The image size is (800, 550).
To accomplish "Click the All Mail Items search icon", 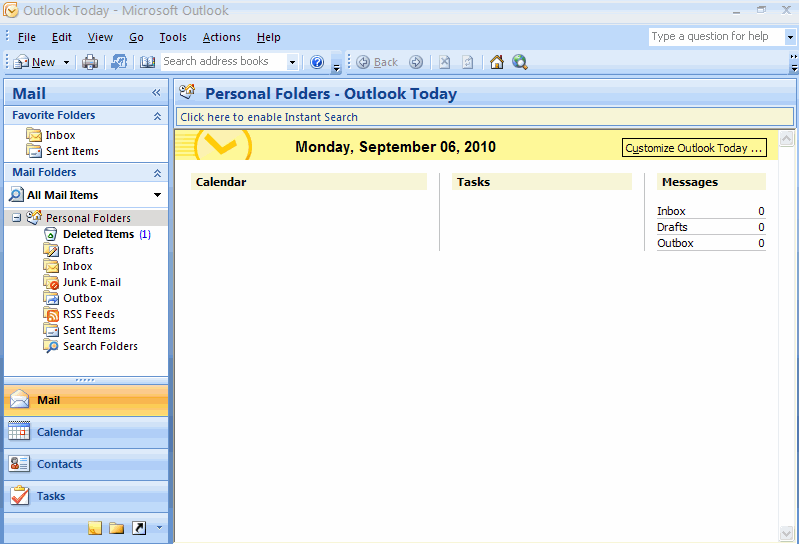I will (x=16, y=194).
